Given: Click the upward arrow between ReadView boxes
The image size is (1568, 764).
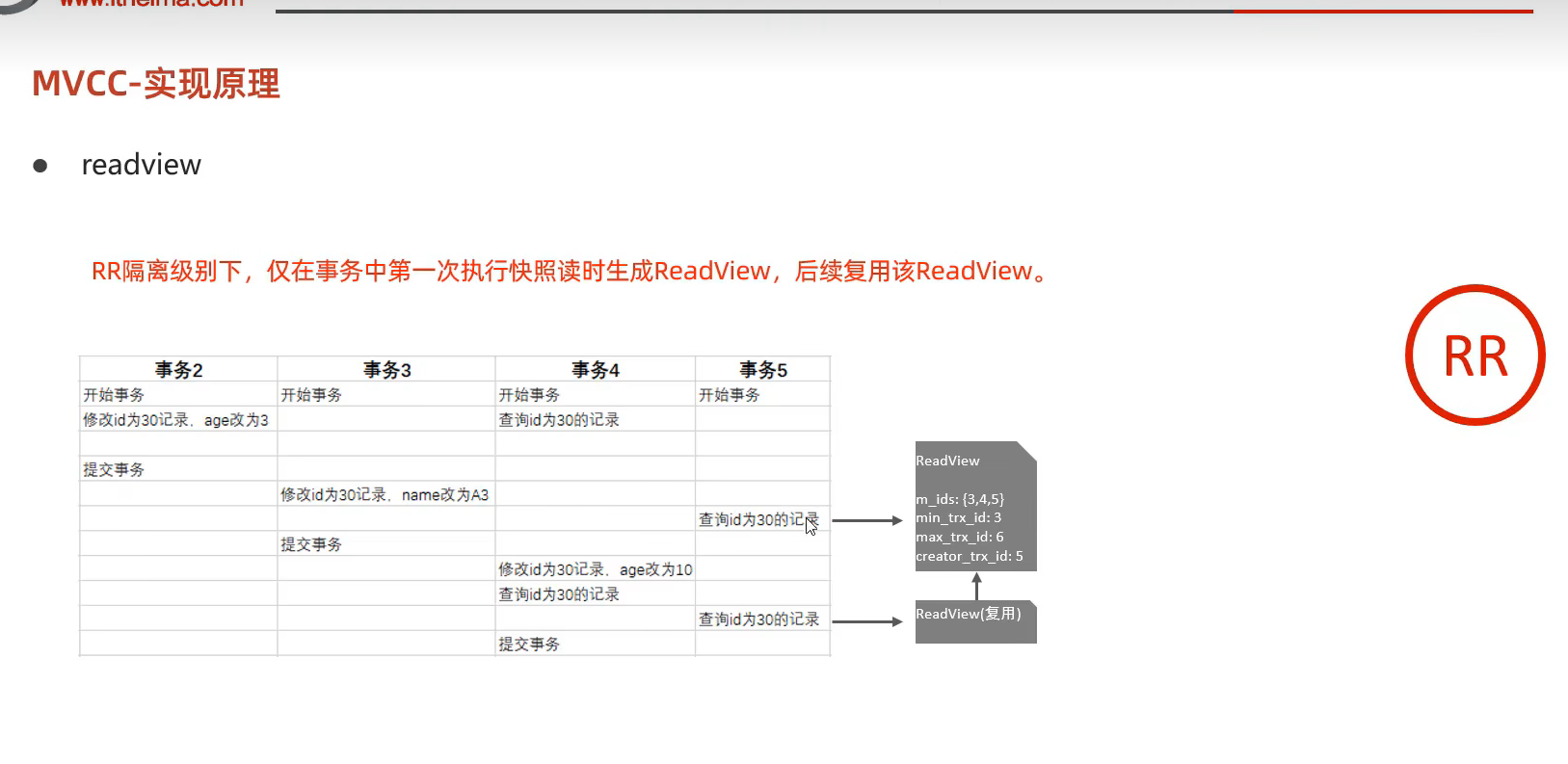Looking at the screenshot, I should point(976,586).
